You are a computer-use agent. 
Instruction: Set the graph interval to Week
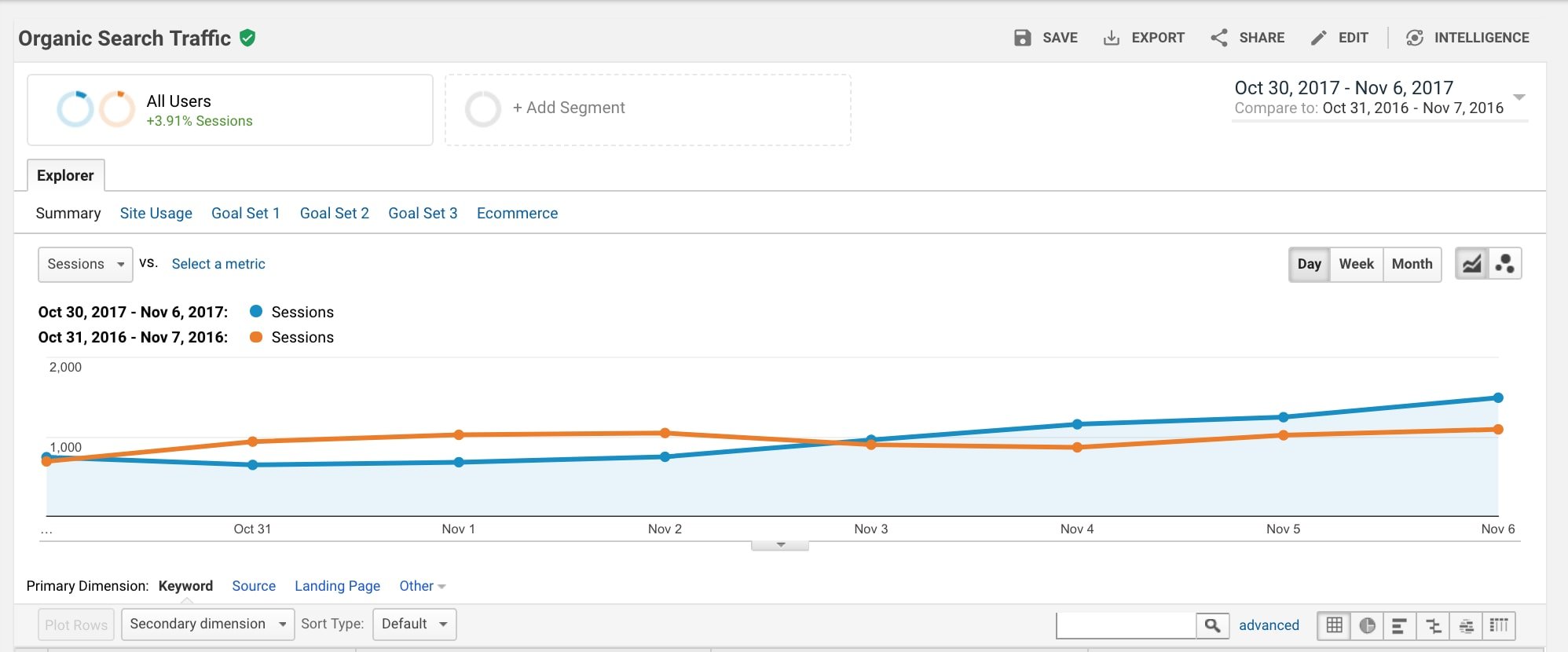(x=1356, y=264)
